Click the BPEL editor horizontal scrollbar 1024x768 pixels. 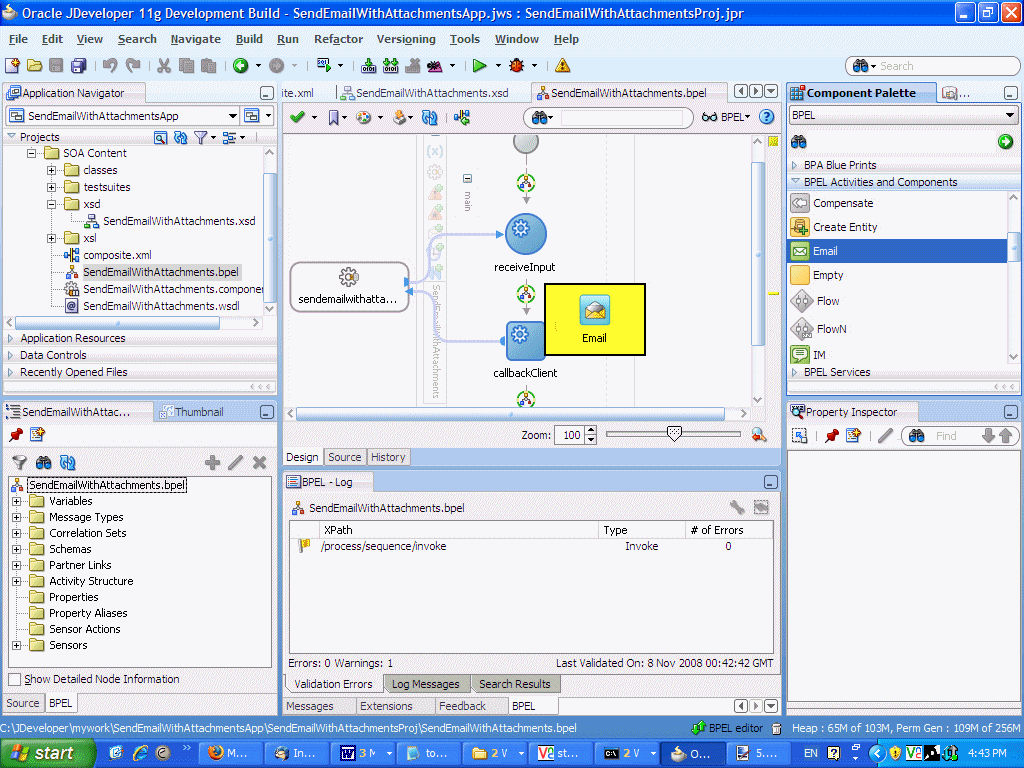tap(509, 413)
